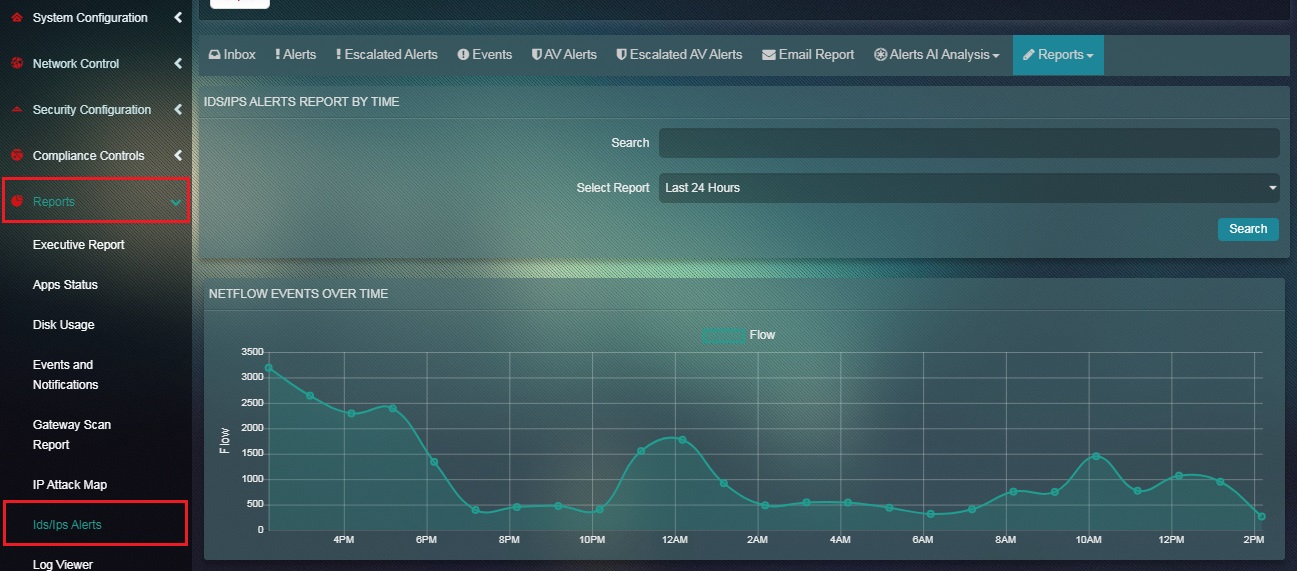Image resolution: width=1297 pixels, height=571 pixels.
Task: Click the Search button
Action: point(1248,229)
